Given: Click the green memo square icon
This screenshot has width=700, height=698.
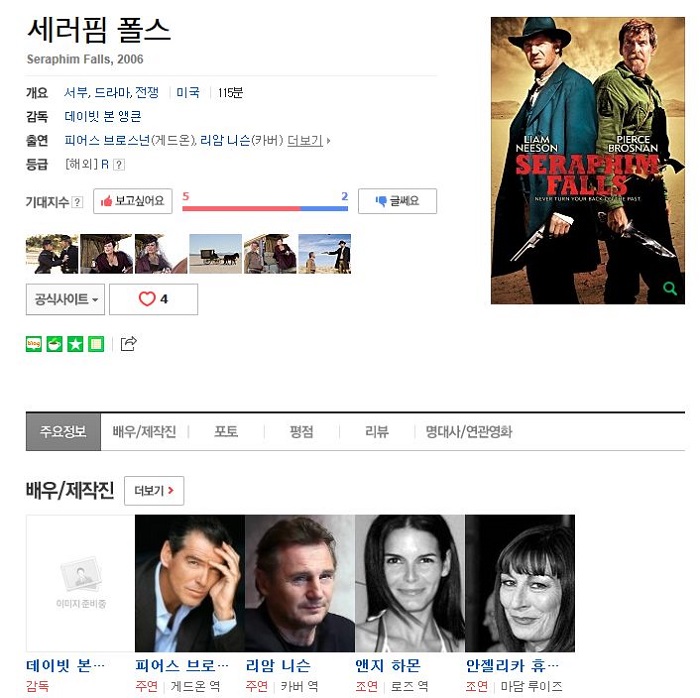Looking at the screenshot, I should click(96, 344).
